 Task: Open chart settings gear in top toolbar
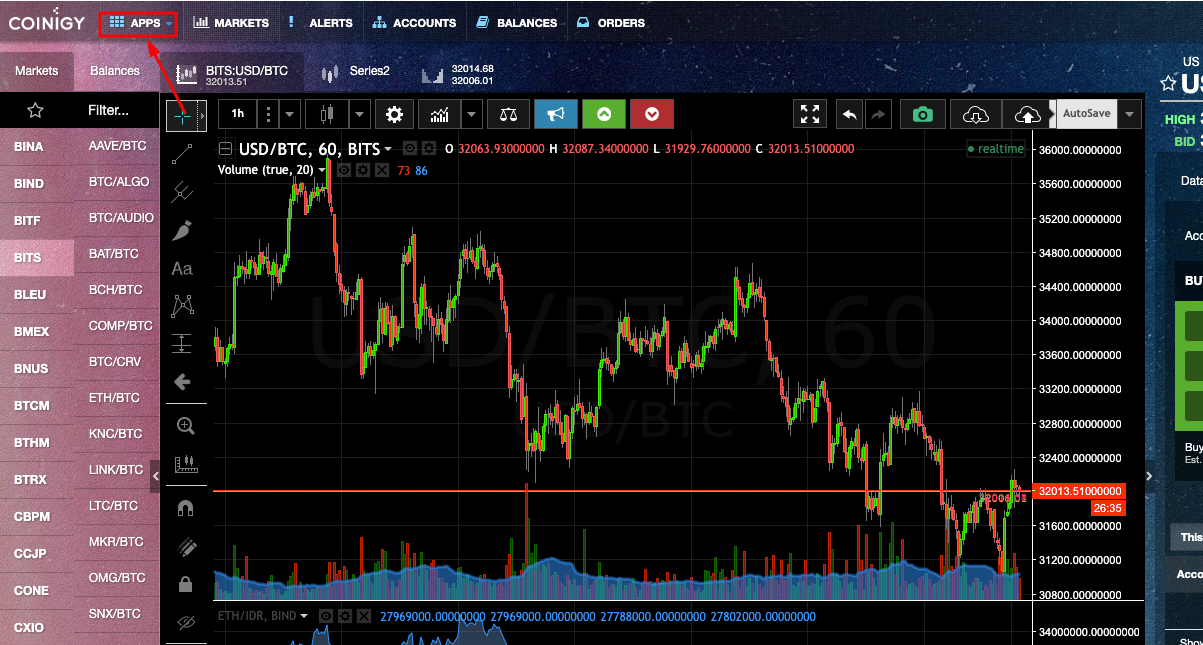395,114
